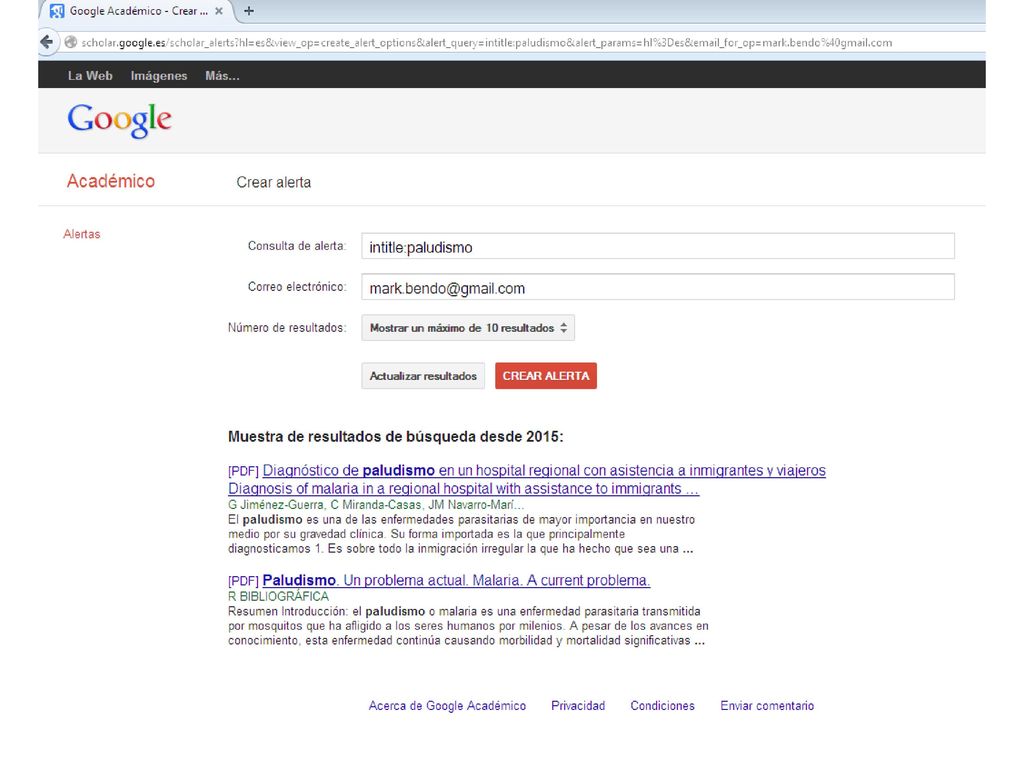Click the Correo electrónico field
The width and height of the screenshot is (1024, 768).
pos(658,287)
